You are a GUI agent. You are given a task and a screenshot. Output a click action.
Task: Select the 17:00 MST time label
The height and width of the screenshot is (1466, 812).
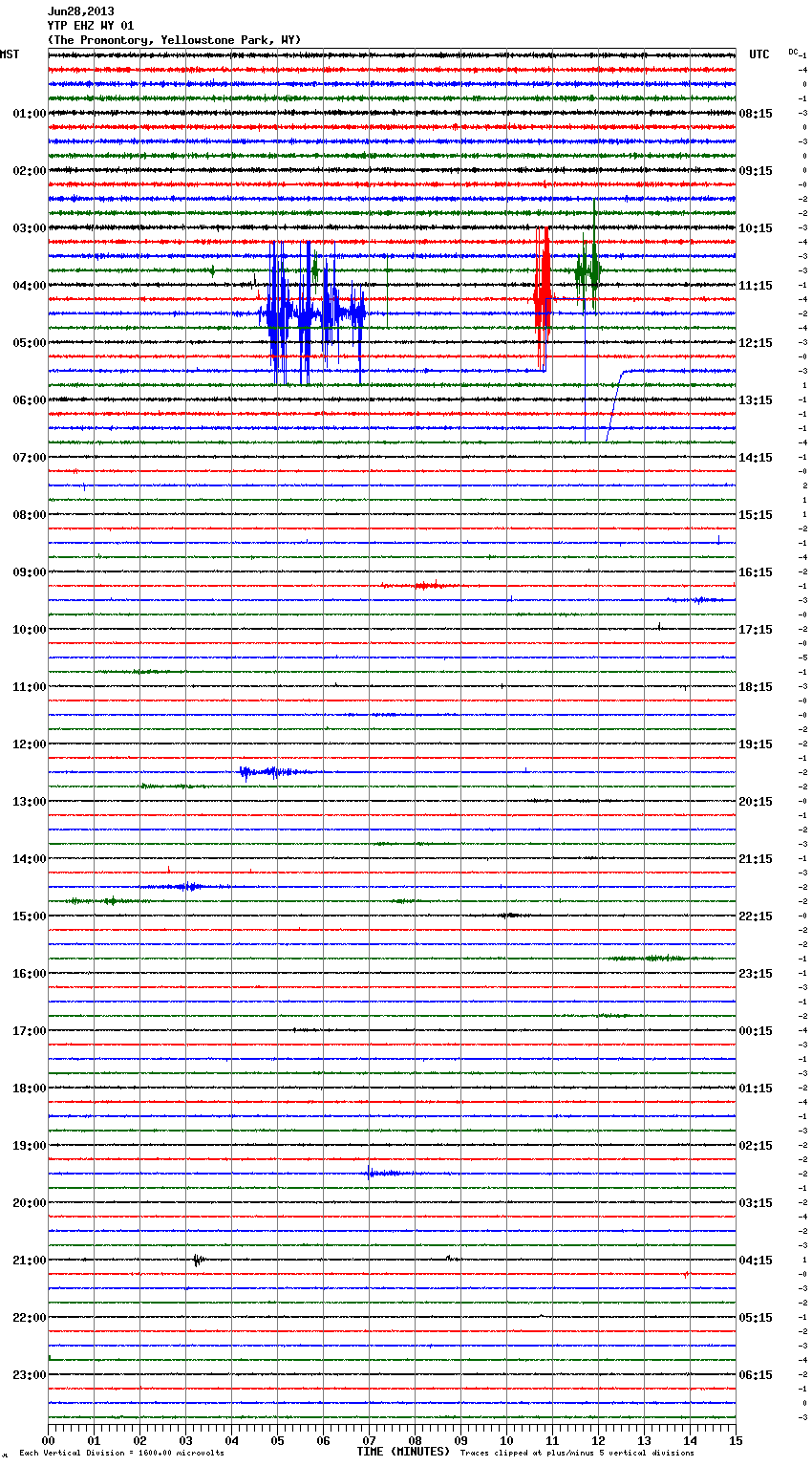click(30, 1031)
